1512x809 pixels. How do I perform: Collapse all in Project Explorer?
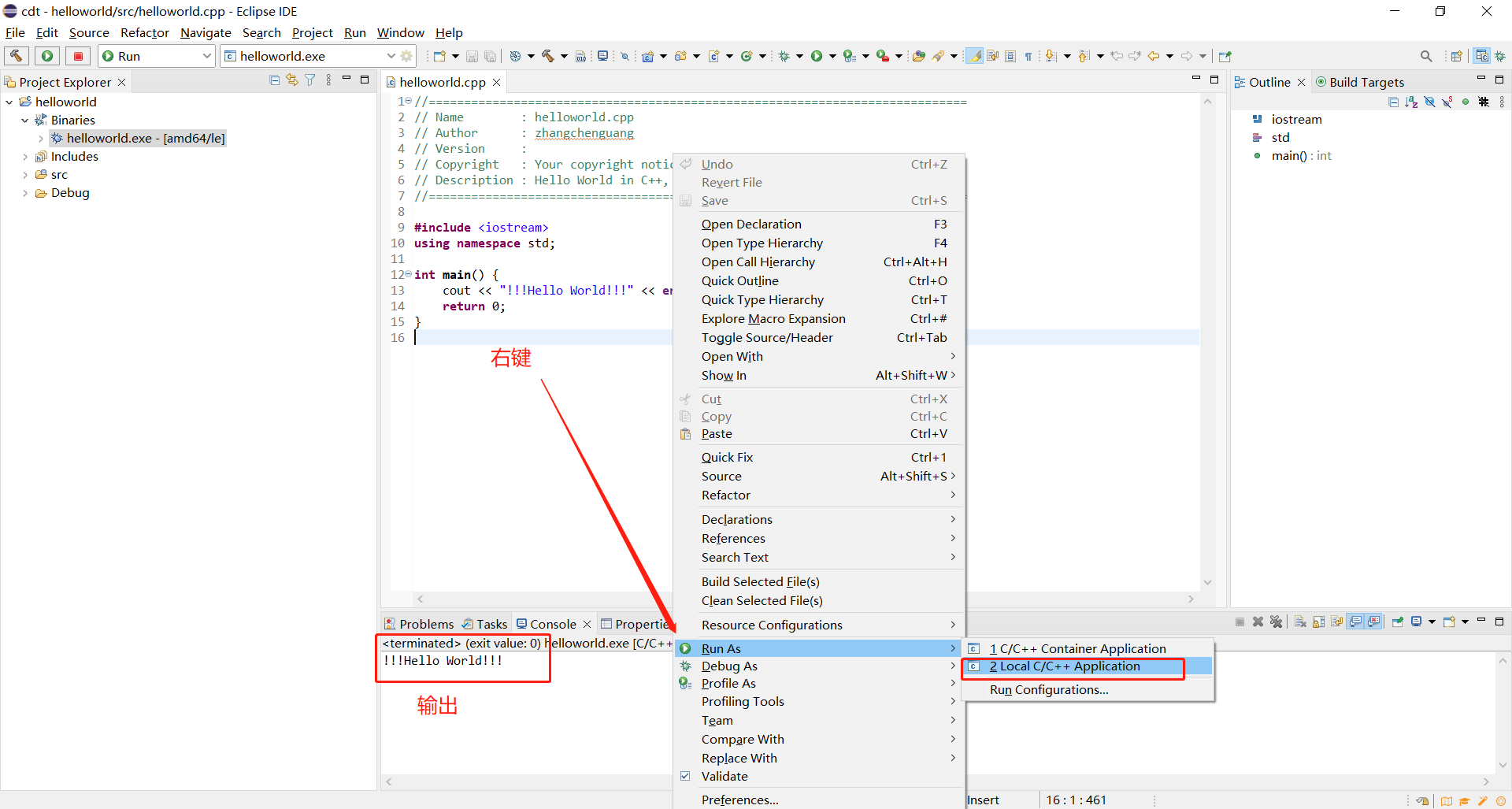click(x=274, y=80)
